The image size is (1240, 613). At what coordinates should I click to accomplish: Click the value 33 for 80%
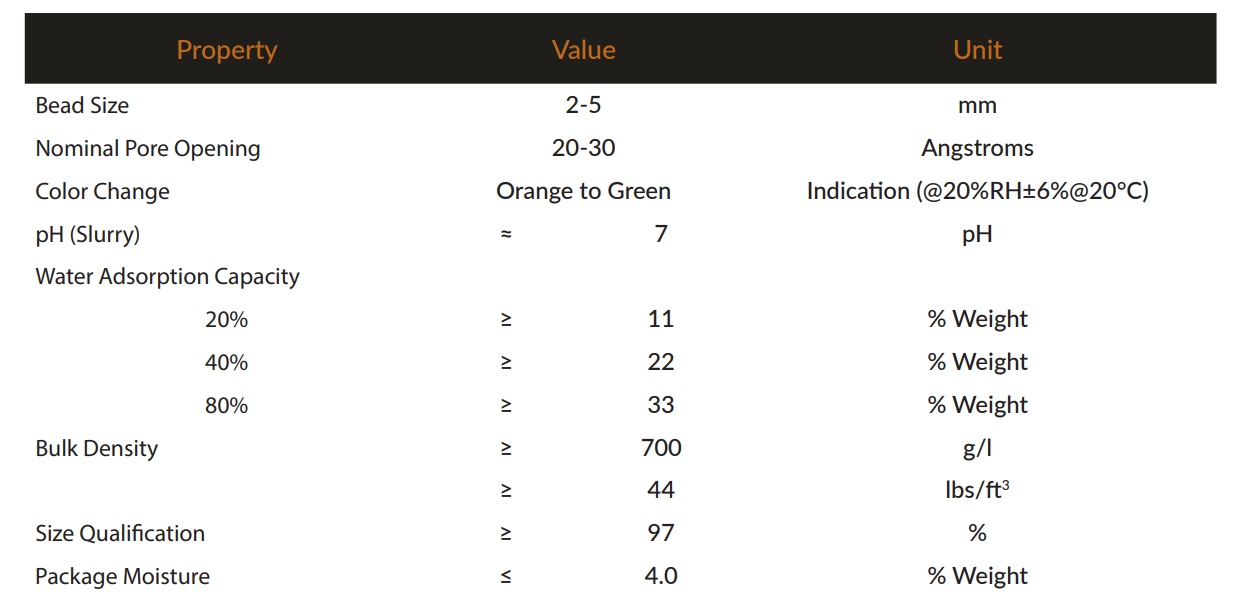[661, 405]
